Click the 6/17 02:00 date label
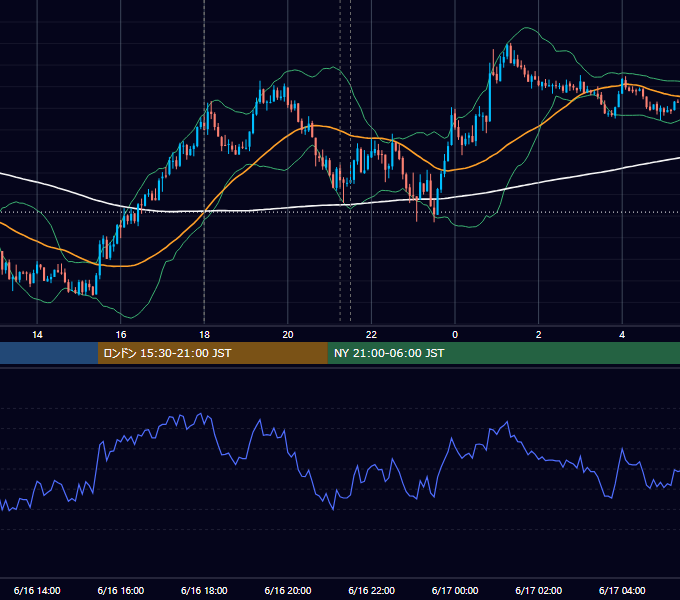This screenshot has height=600, width=680. click(539, 590)
